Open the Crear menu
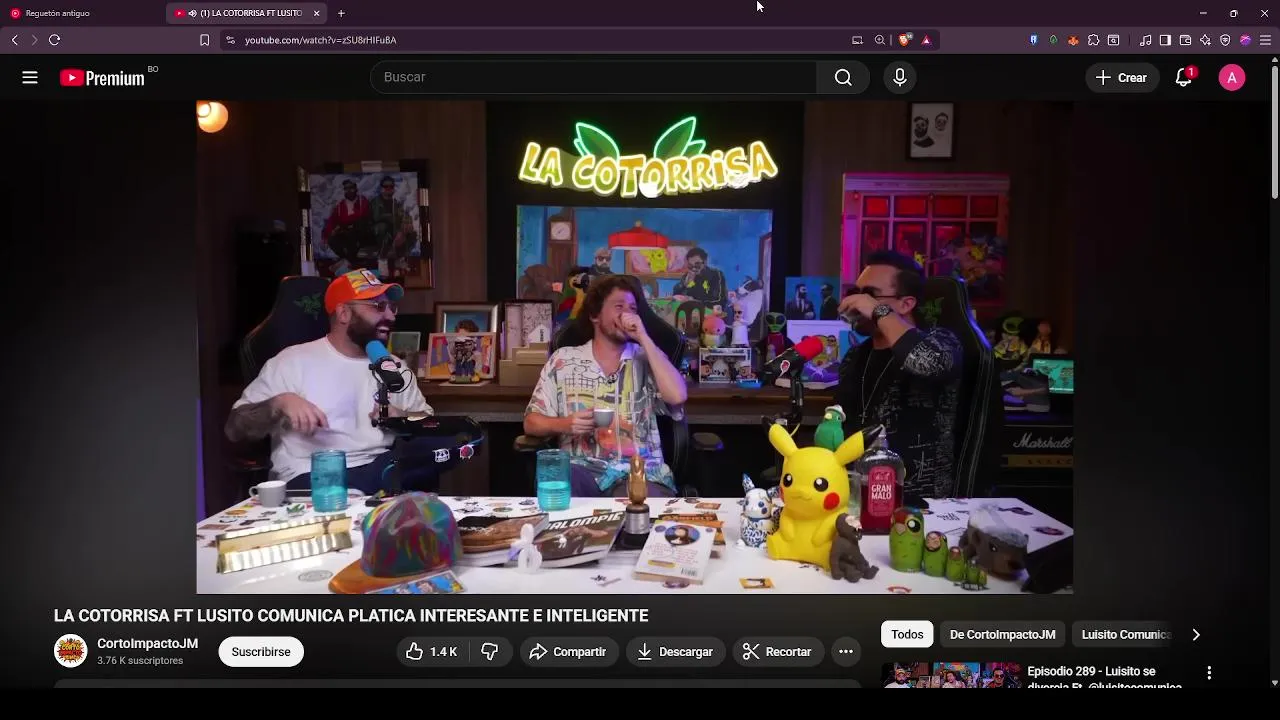This screenshot has height=720, width=1280. 1121,77
